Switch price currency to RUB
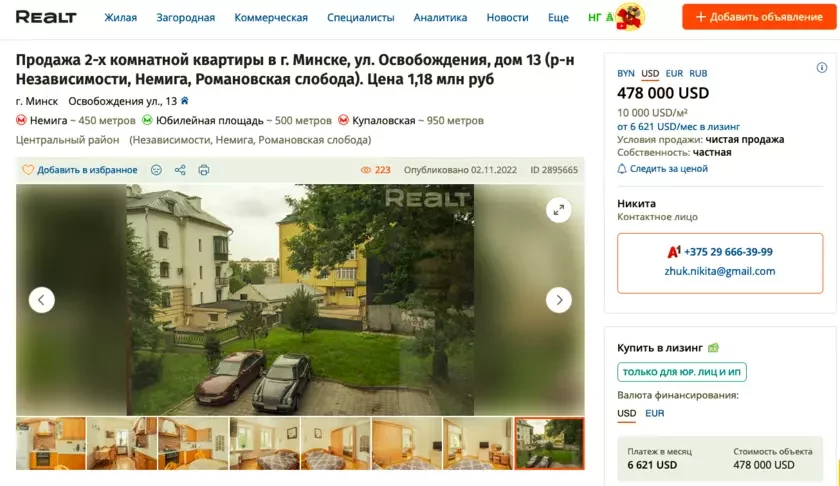 click(698, 73)
